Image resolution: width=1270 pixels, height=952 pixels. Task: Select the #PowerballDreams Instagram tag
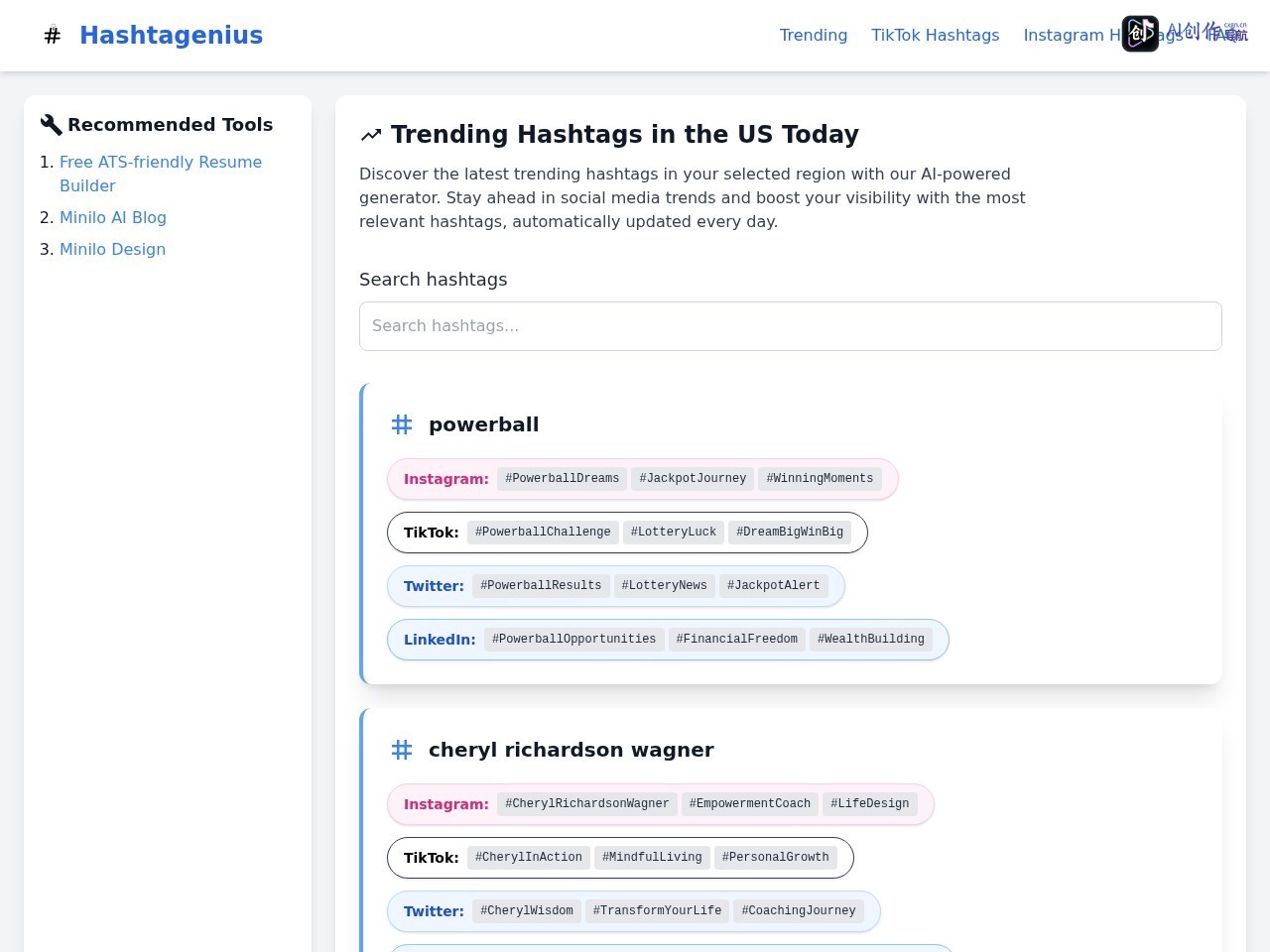tap(562, 479)
